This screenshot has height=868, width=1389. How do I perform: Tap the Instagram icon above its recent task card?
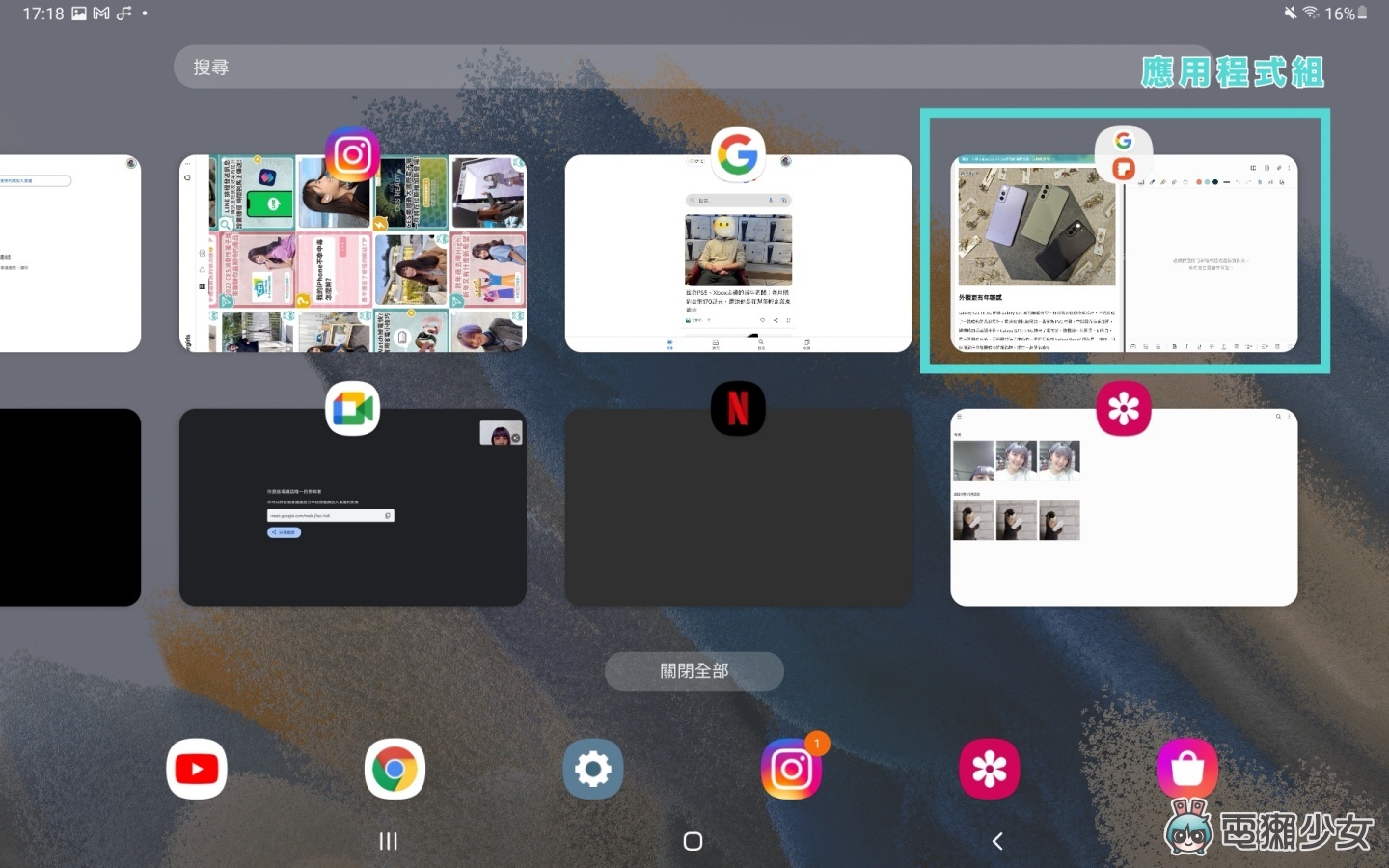353,152
